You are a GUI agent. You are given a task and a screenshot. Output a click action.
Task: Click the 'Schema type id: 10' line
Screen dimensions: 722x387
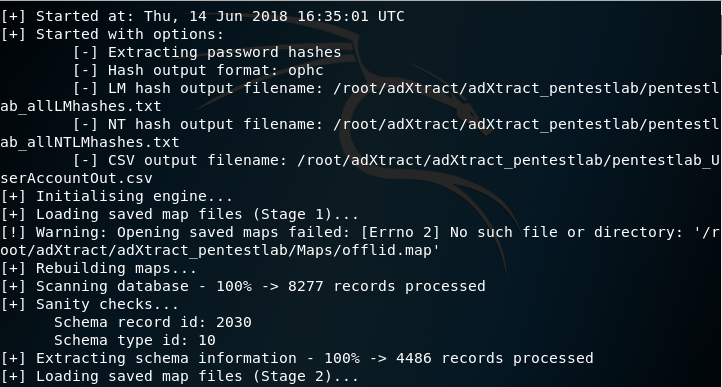tap(135, 340)
